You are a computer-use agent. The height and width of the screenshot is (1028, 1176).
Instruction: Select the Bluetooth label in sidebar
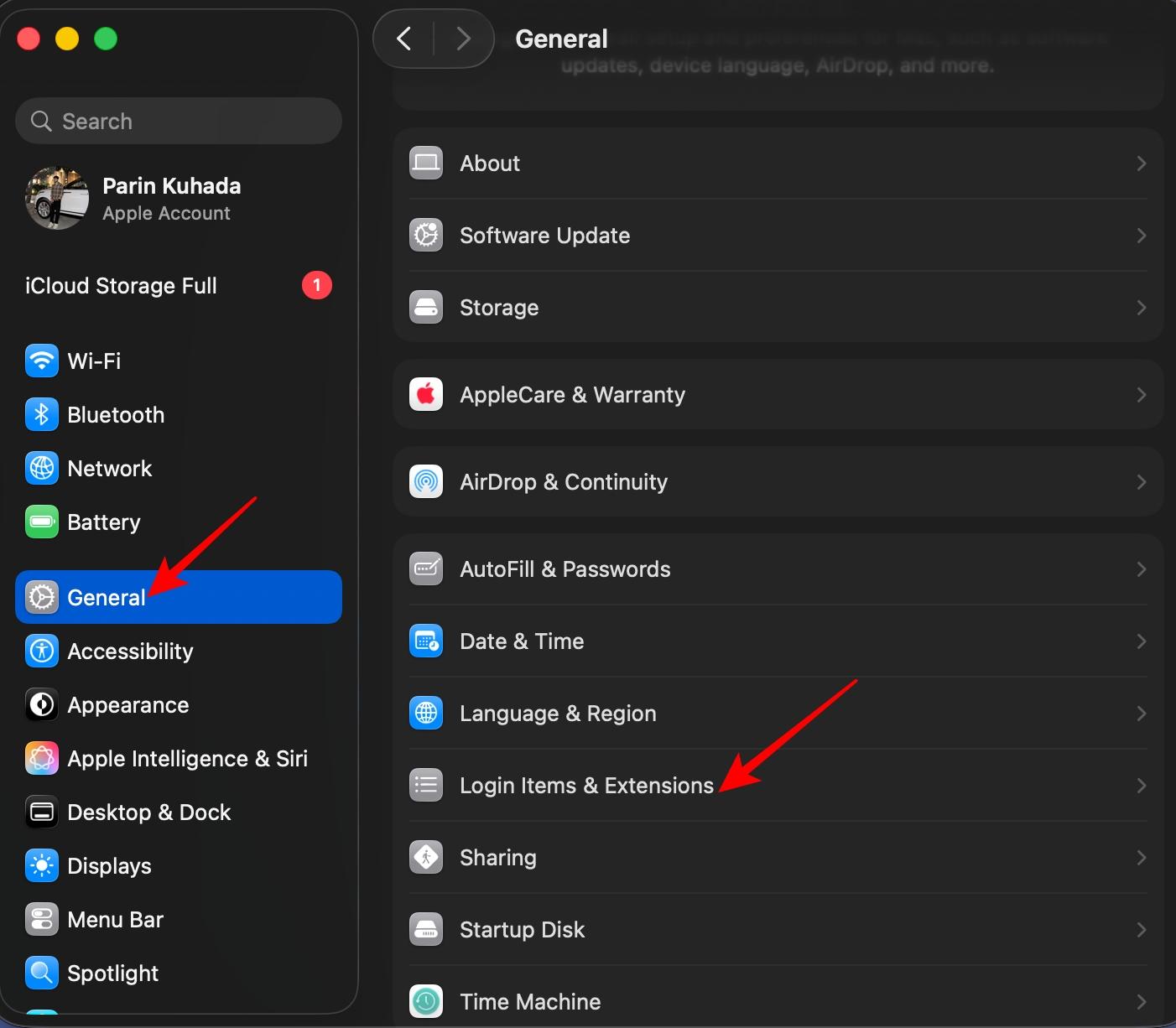pos(116,415)
